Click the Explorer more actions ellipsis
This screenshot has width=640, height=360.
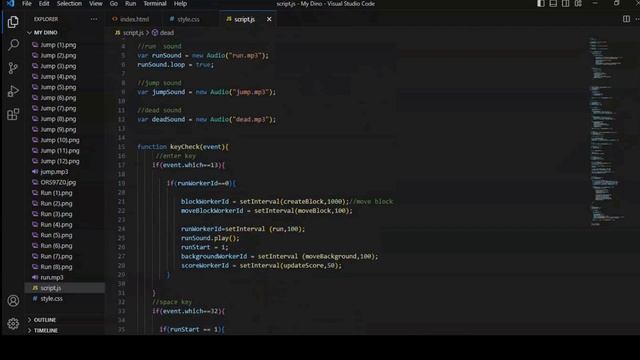(x=94, y=19)
